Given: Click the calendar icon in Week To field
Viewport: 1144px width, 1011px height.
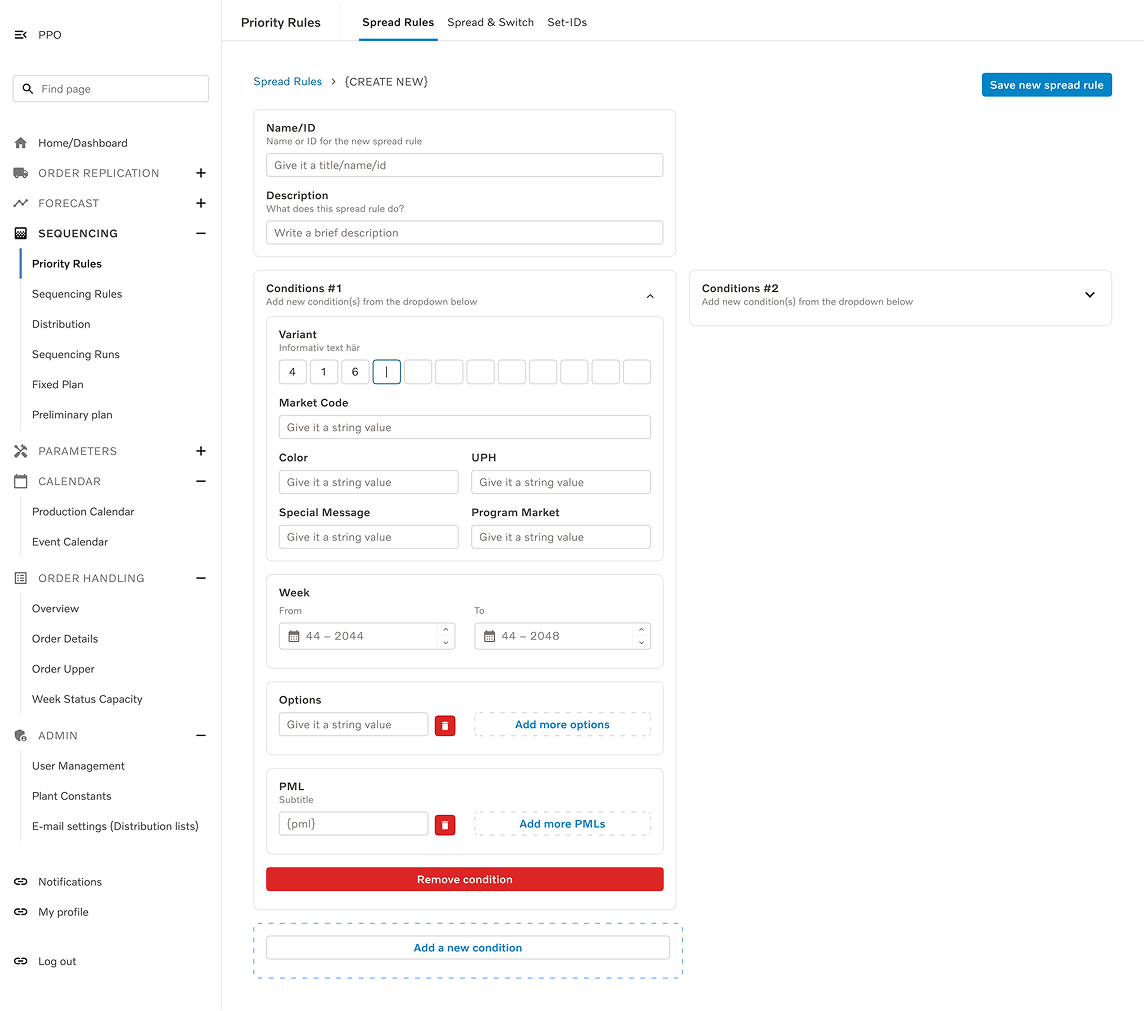Looking at the screenshot, I should 490,637.
